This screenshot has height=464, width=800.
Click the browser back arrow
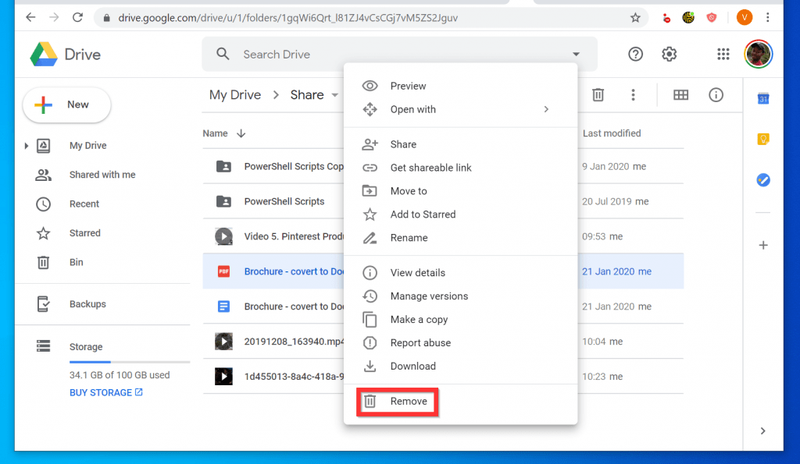[x=31, y=17]
